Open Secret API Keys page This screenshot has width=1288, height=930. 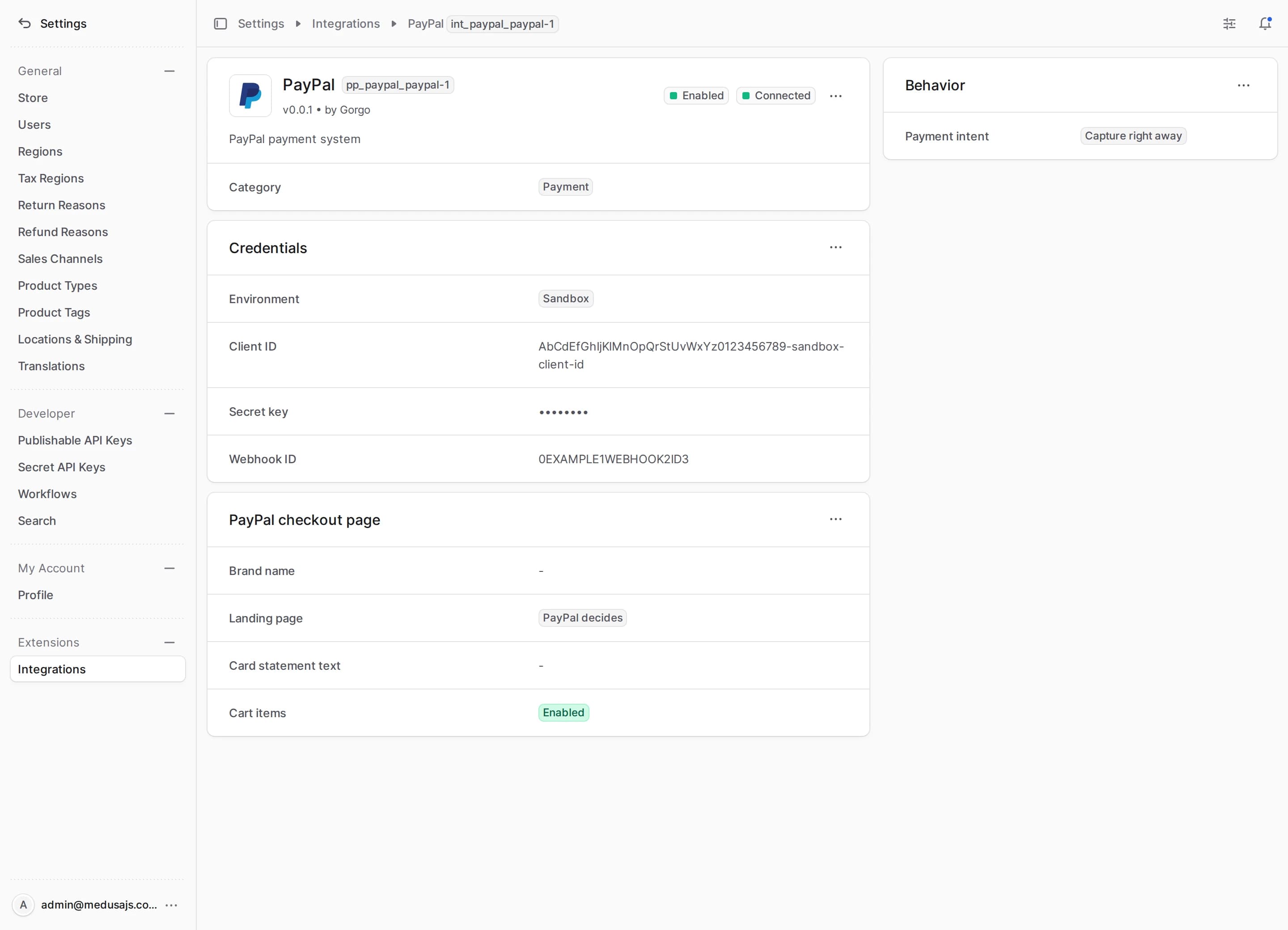click(97, 467)
